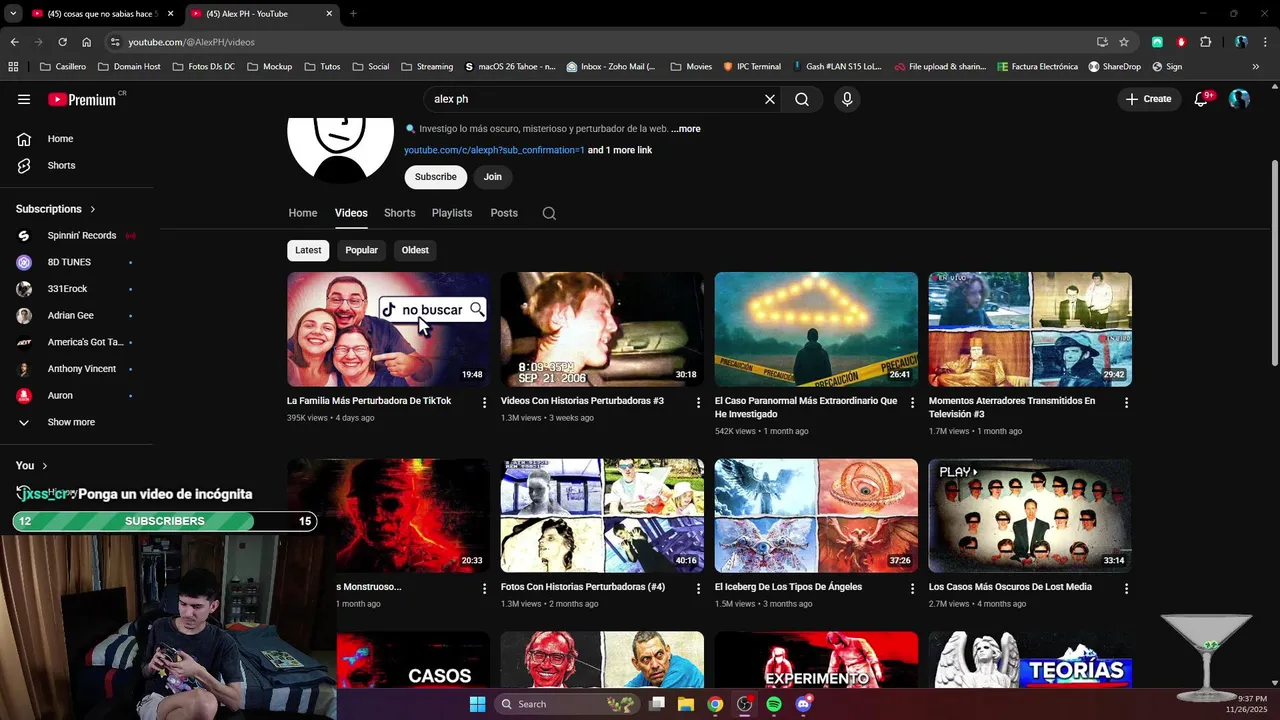Select the Oldest sort chip
The width and height of the screenshot is (1280, 720).
pos(415,250)
